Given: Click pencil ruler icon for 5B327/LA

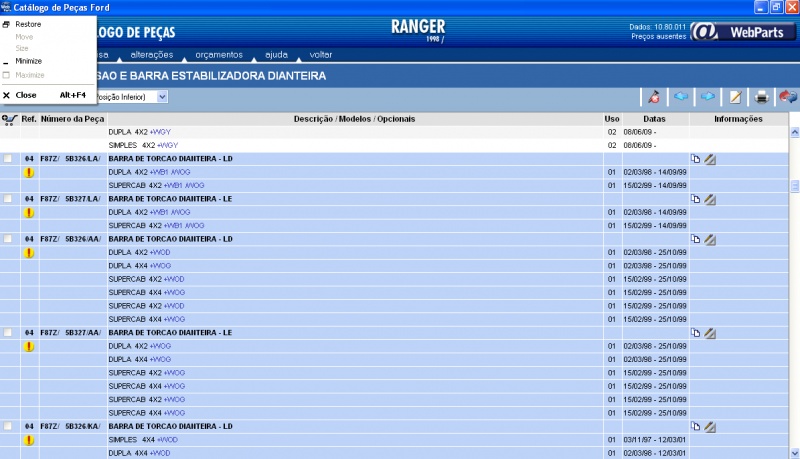Looking at the screenshot, I should tap(710, 199).
